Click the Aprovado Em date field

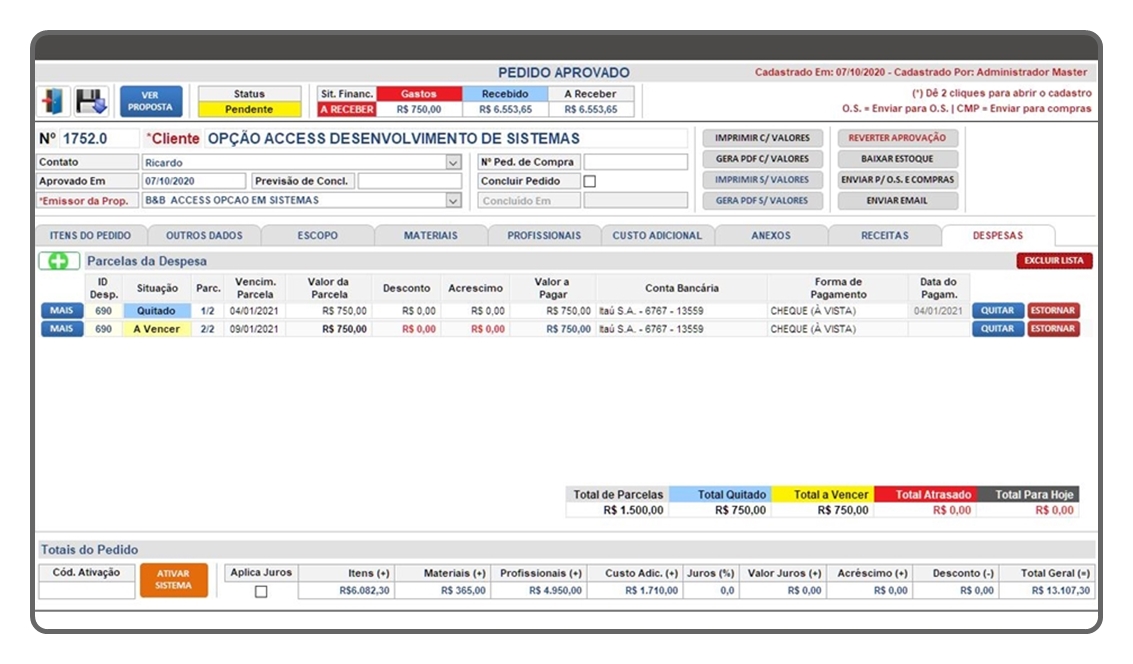(194, 181)
